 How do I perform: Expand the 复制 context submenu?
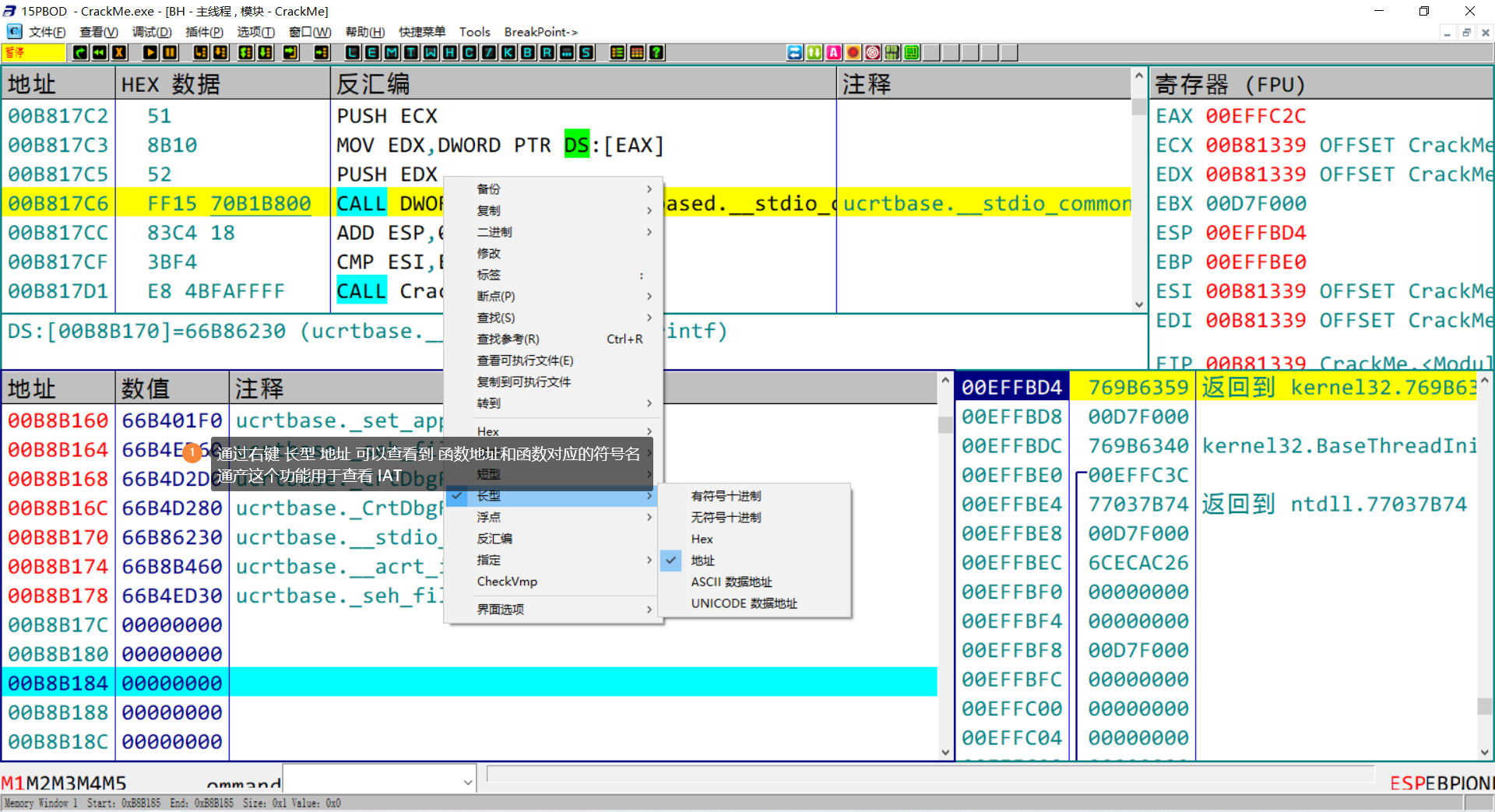[x=553, y=211]
